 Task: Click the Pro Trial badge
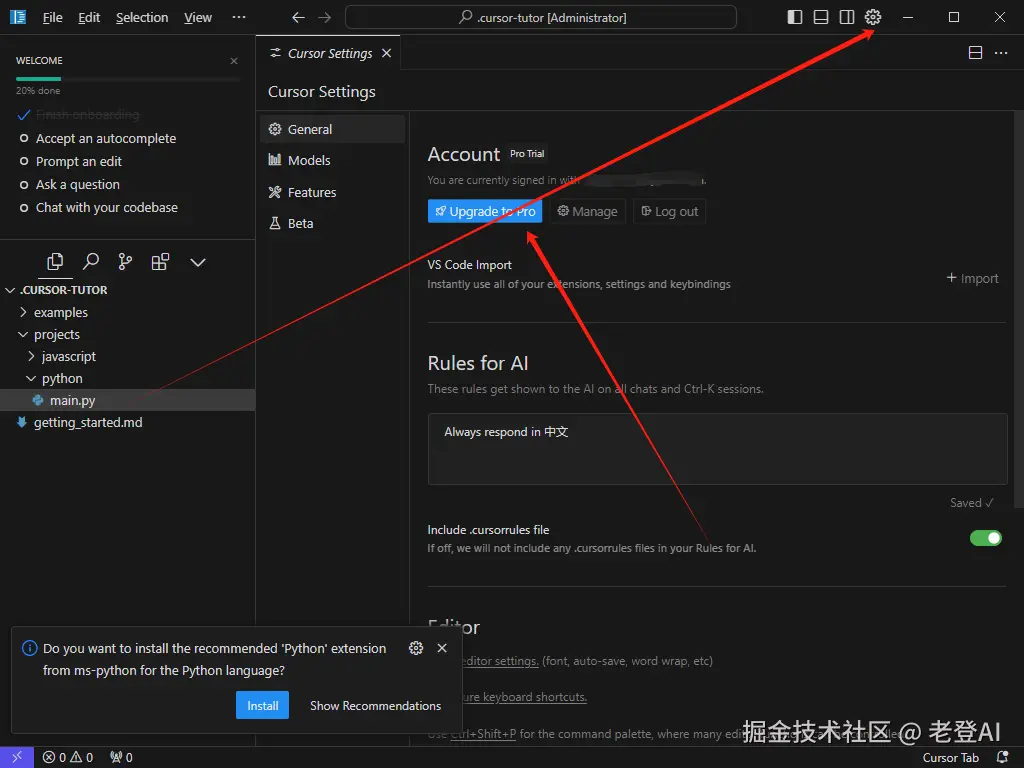coord(527,153)
